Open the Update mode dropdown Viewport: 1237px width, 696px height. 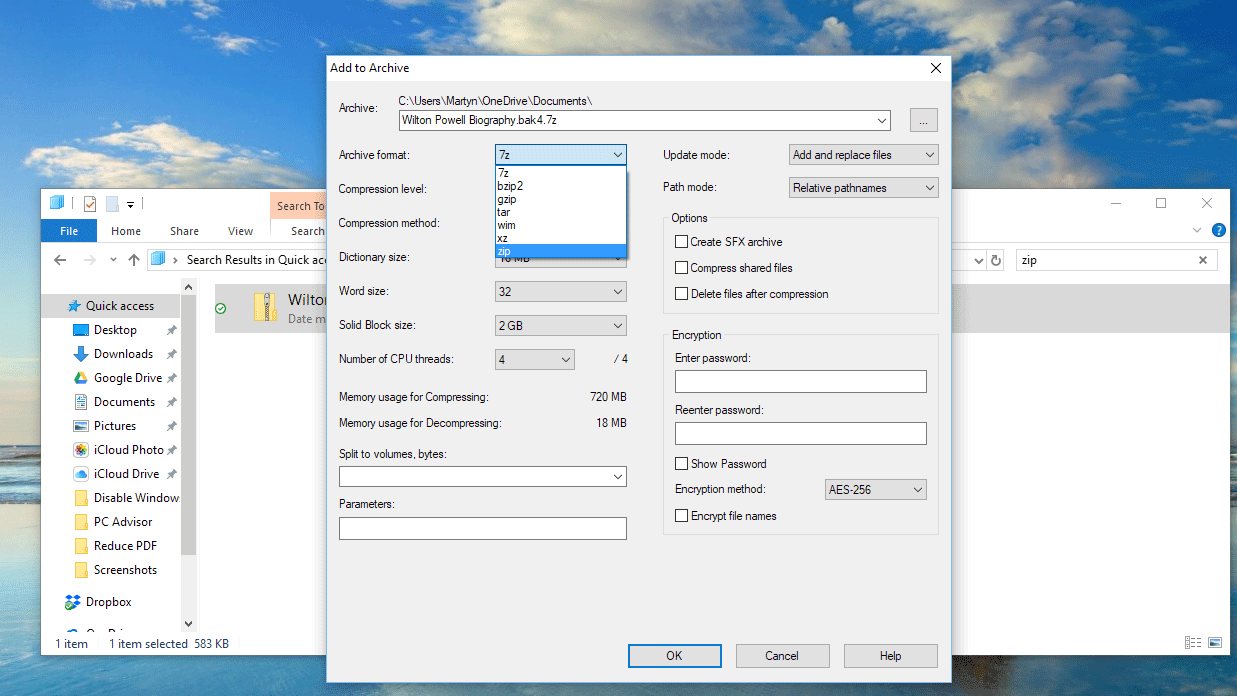pyautogui.click(x=862, y=154)
